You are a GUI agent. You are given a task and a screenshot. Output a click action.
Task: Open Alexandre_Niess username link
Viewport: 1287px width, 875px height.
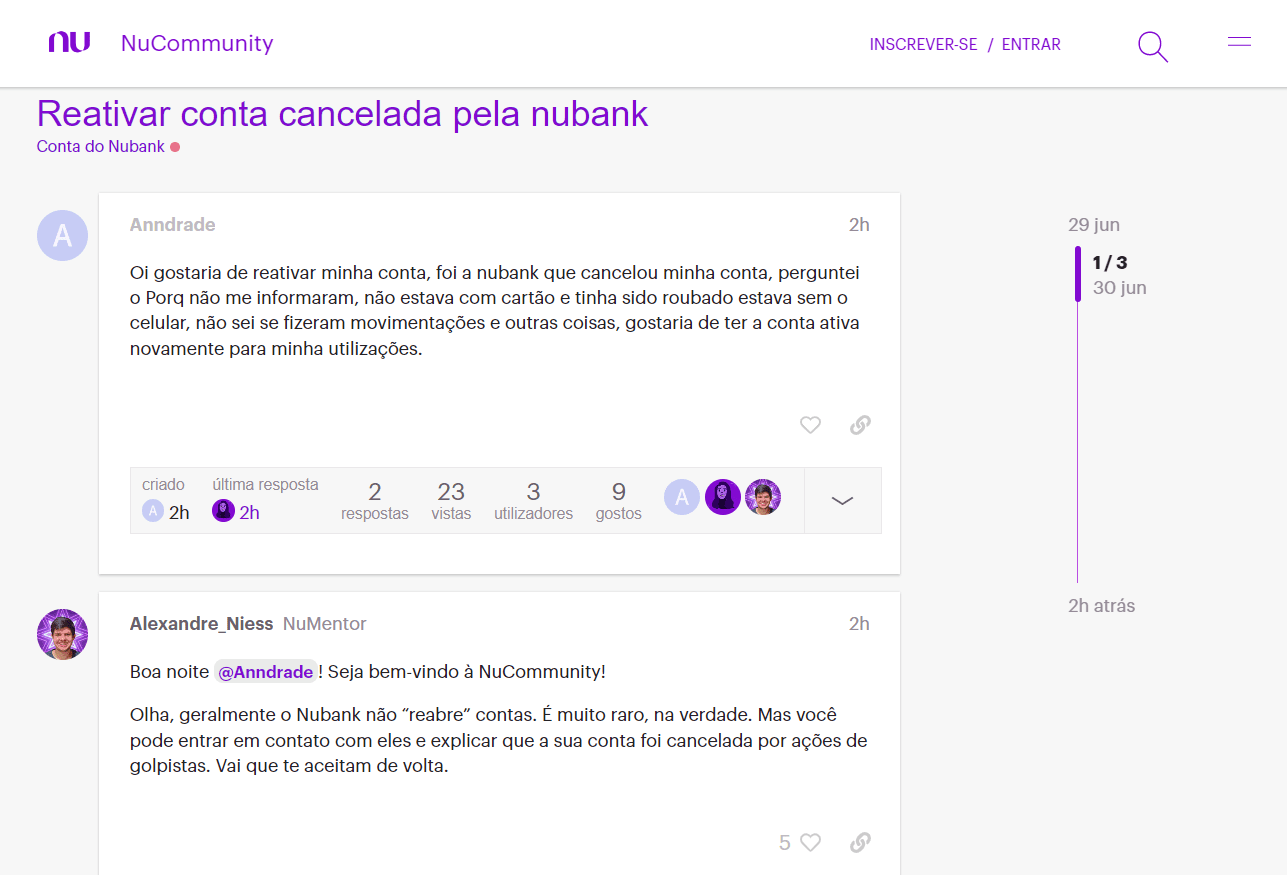[201, 624]
